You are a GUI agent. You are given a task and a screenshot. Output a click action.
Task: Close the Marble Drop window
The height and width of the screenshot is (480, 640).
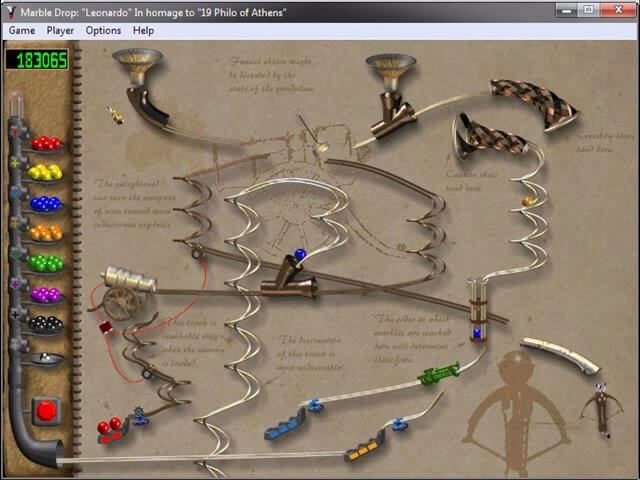[618, 10]
